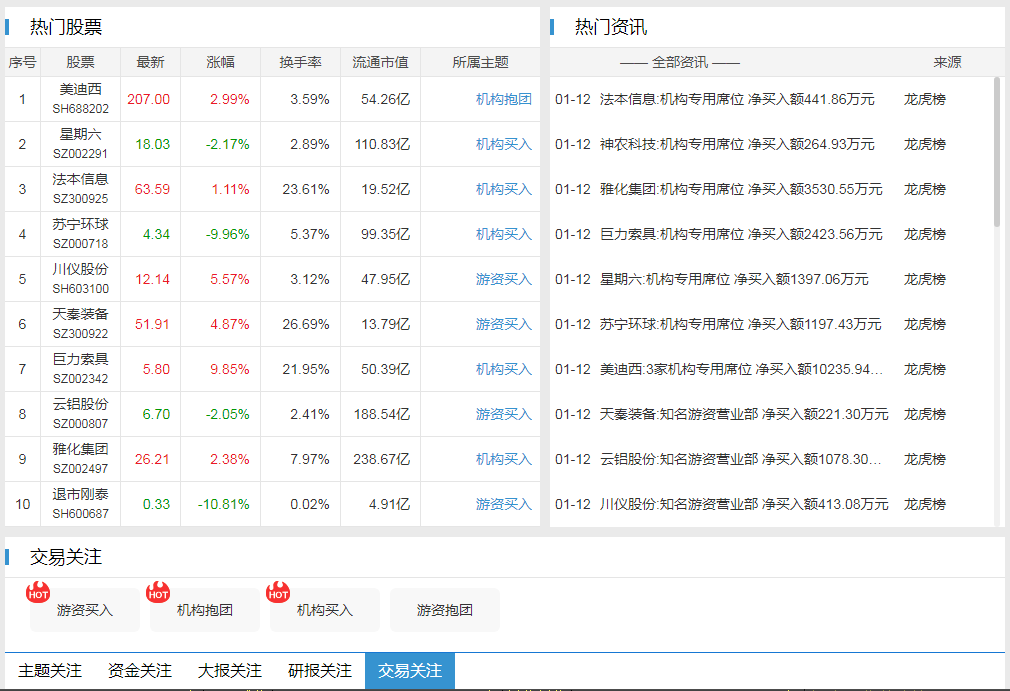Click the 游资抱团 tag button
The image size is (1010, 691).
444,610
